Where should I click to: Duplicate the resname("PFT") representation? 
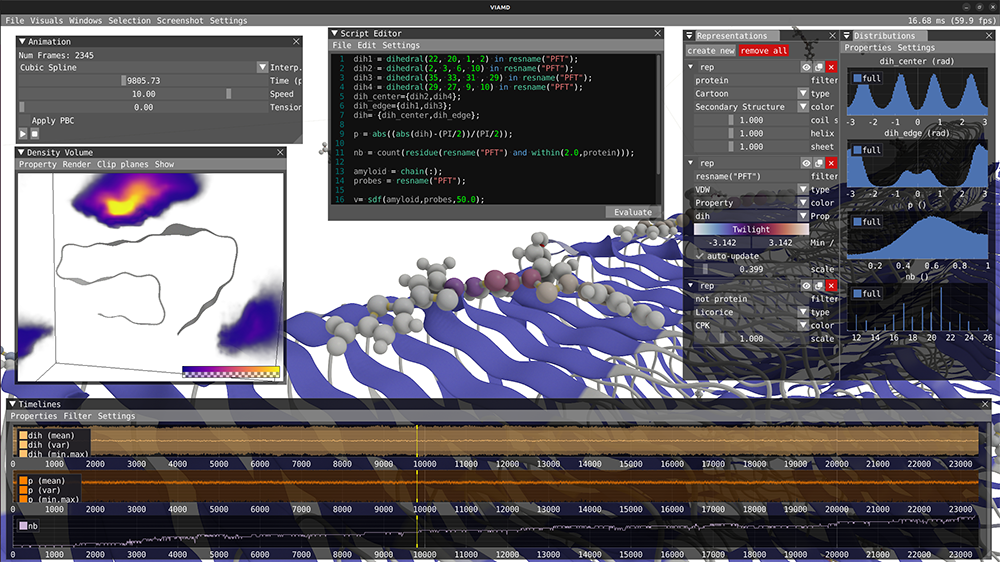click(x=818, y=163)
